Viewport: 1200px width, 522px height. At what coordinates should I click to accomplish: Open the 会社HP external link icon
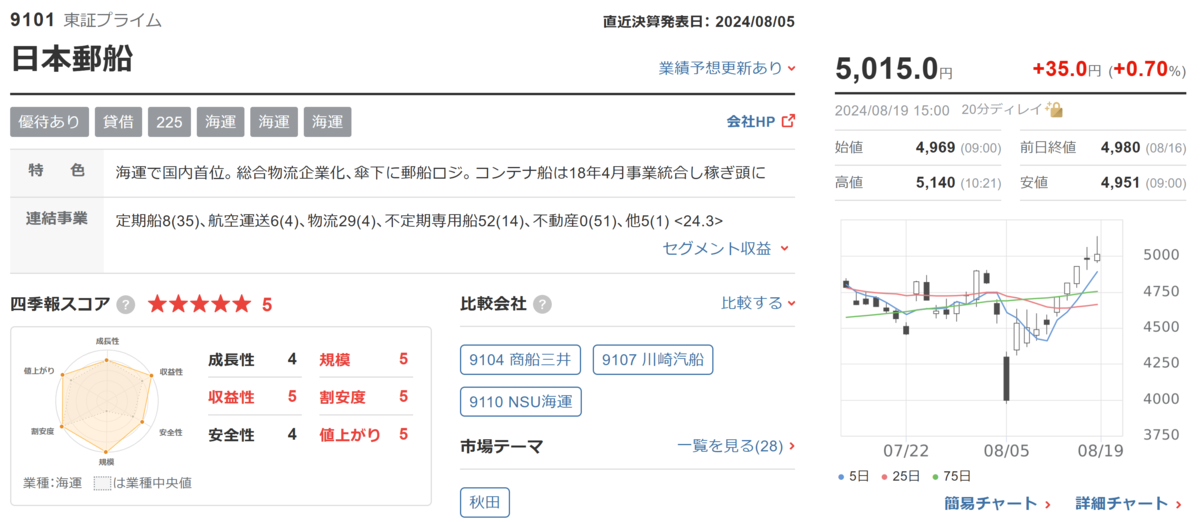pos(788,121)
